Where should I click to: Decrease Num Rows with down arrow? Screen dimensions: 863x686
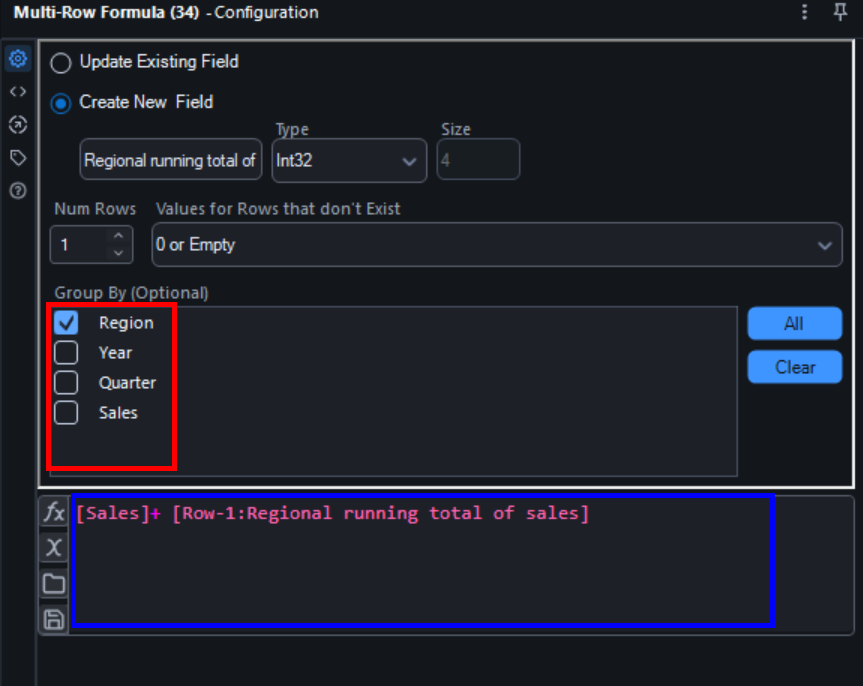pyautogui.click(x=118, y=253)
